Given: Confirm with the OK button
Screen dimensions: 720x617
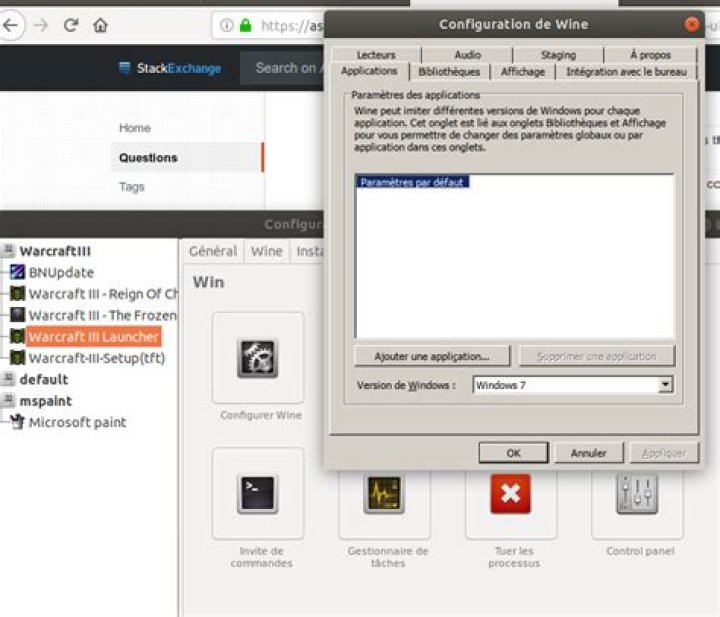Looking at the screenshot, I should pos(513,453).
